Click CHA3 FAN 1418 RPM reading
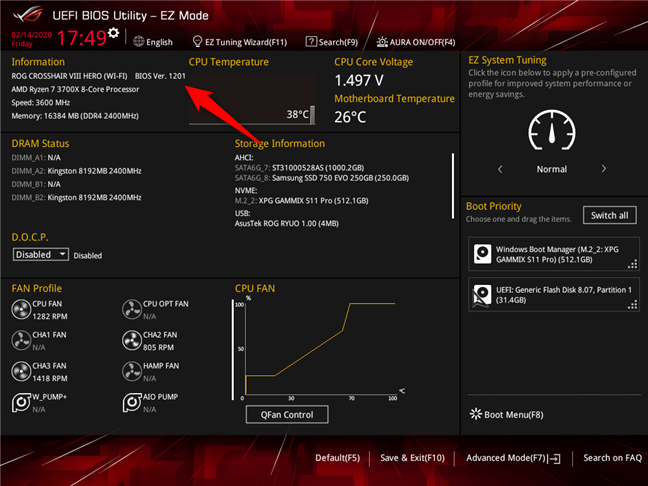The width and height of the screenshot is (648, 486). pos(50,378)
